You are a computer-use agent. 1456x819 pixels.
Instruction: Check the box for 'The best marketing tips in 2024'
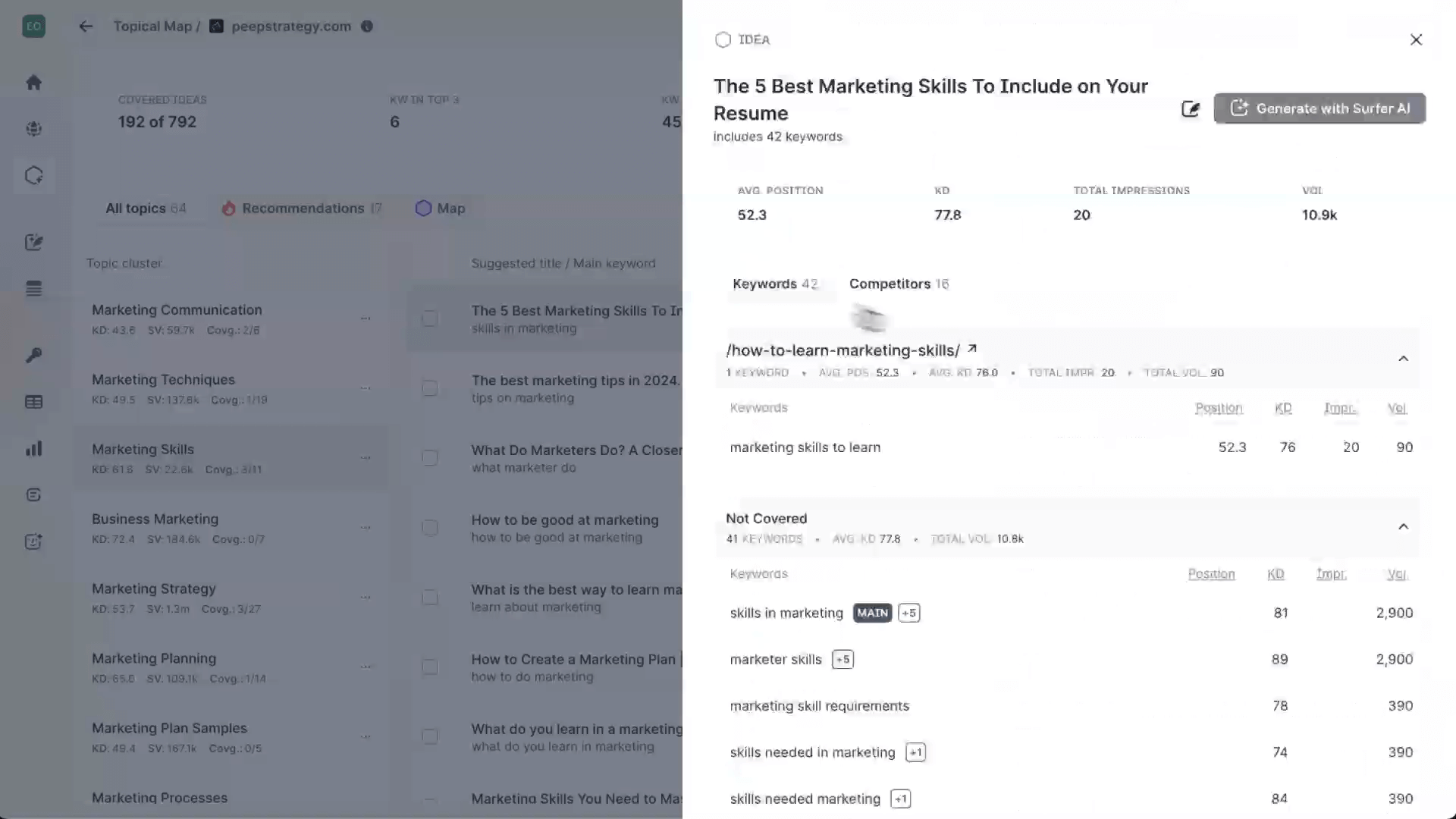(x=430, y=388)
